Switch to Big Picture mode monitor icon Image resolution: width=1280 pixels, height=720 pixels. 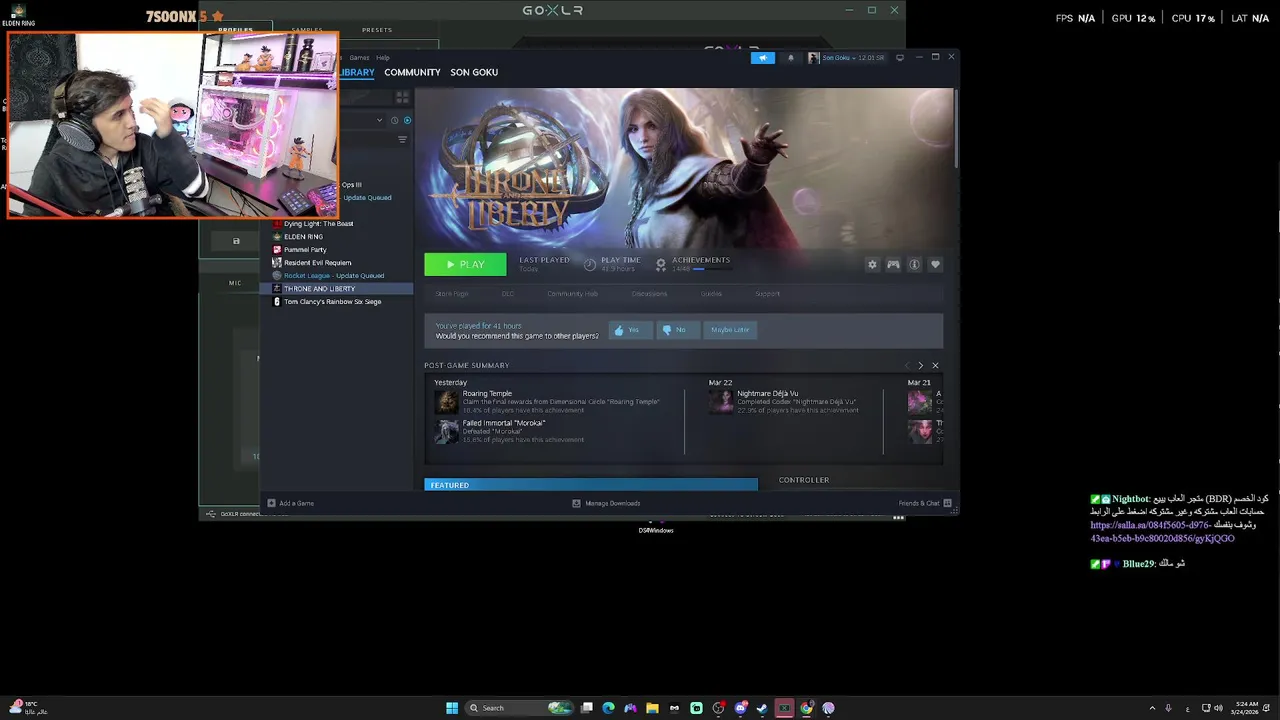point(899,57)
